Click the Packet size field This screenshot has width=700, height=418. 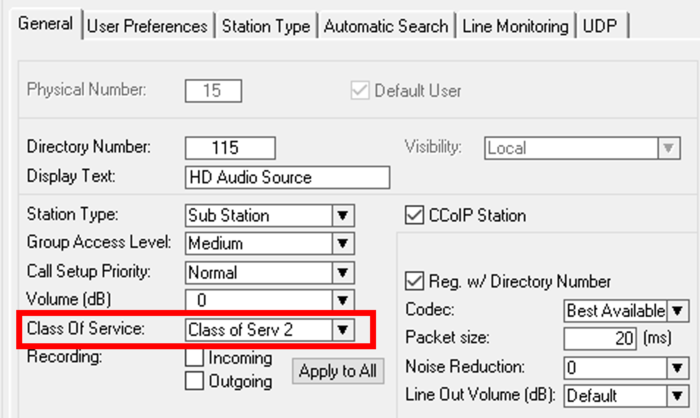click(x=600, y=339)
